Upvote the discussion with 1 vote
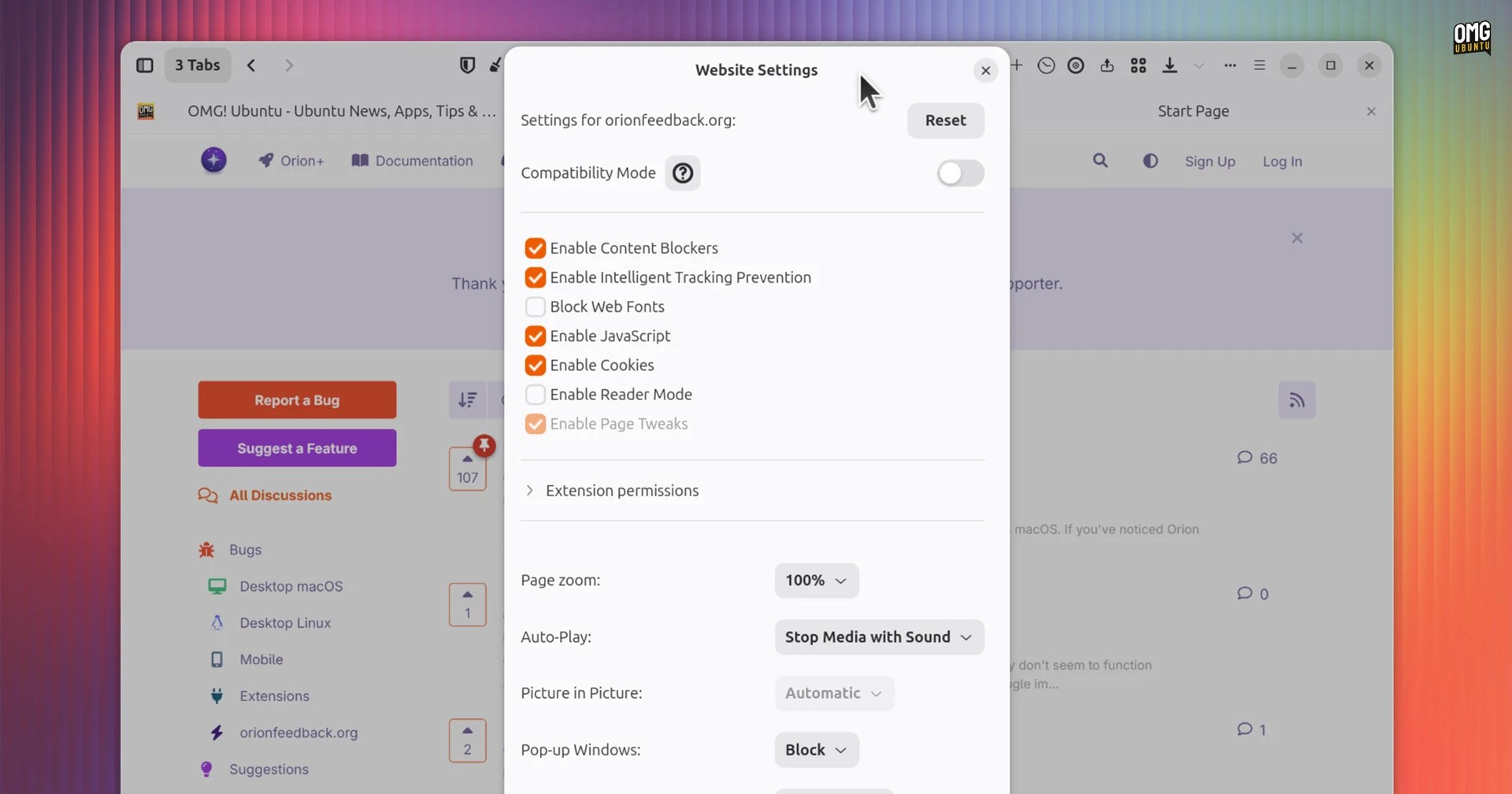The width and height of the screenshot is (1512, 794). click(468, 605)
